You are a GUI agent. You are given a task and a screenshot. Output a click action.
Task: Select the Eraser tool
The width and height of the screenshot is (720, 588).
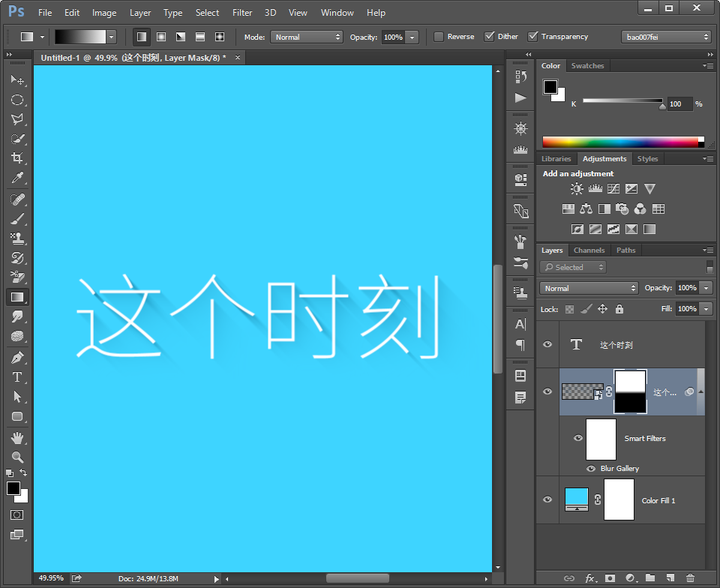(17, 277)
